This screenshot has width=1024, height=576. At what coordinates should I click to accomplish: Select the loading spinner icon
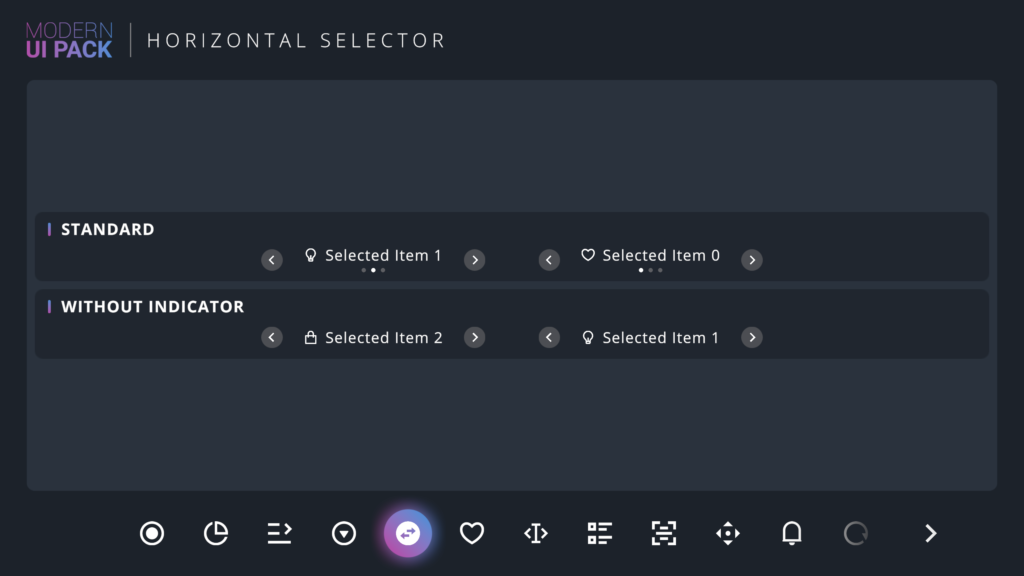[x=856, y=533]
